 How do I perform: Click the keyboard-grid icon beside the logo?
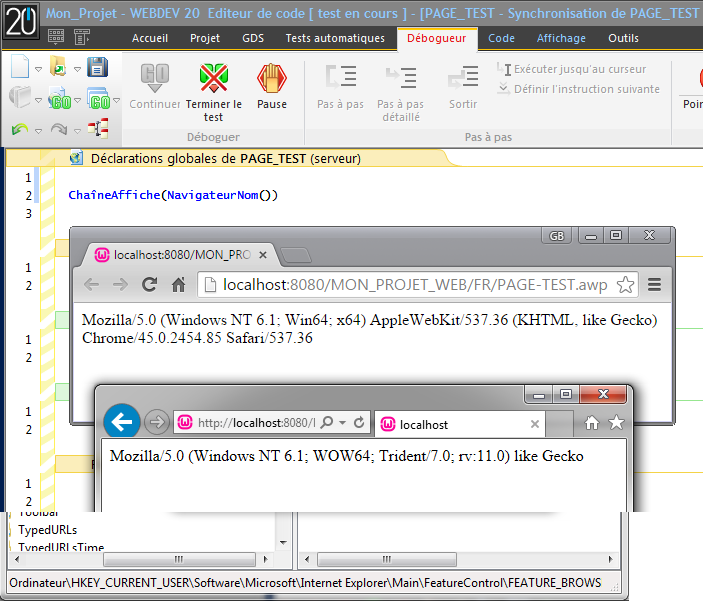click(x=56, y=37)
